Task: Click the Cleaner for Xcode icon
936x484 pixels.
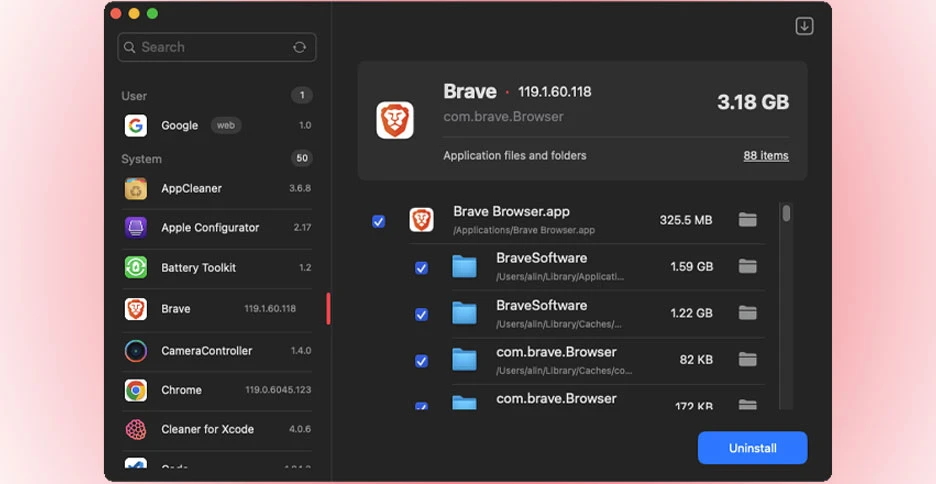Action: pos(136,429)
